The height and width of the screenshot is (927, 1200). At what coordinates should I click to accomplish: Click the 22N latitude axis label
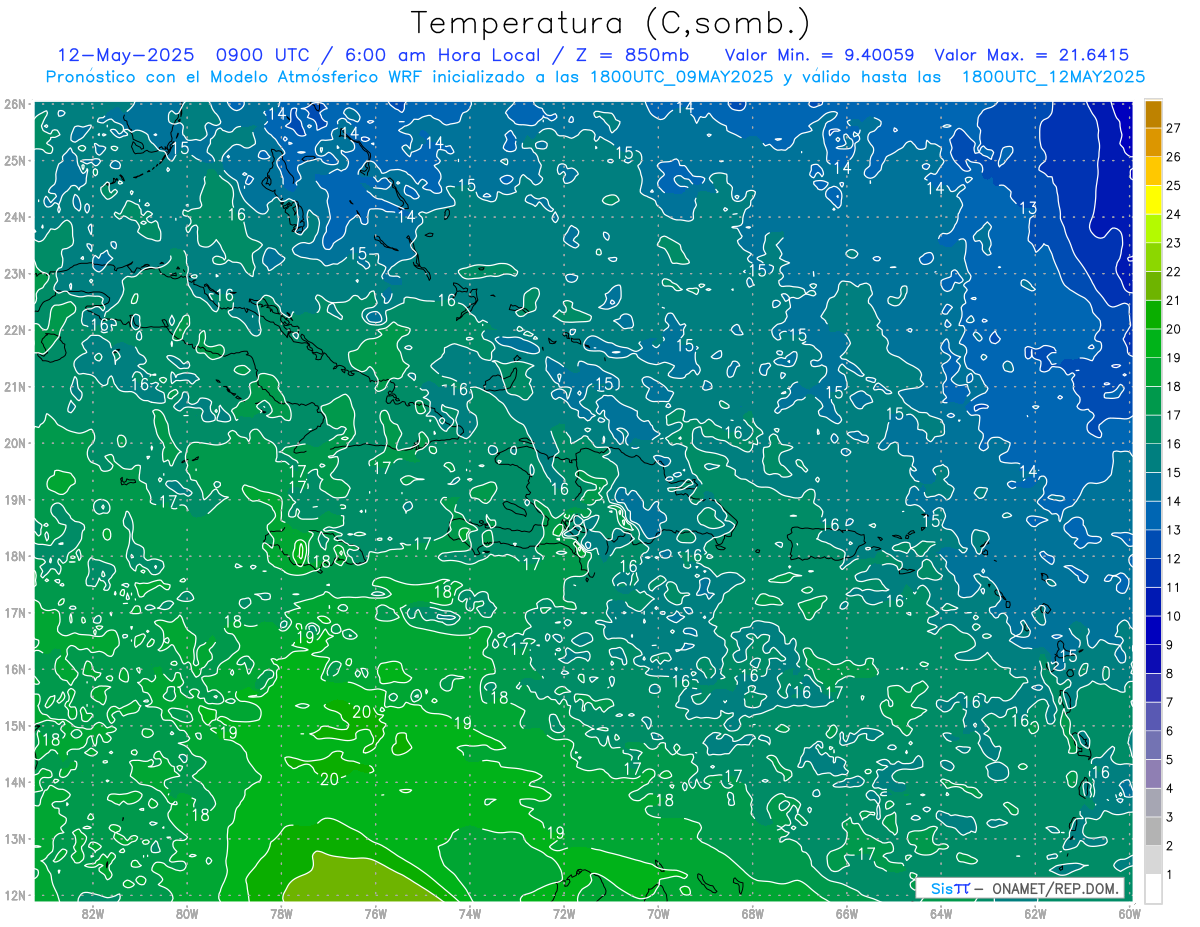14,330
